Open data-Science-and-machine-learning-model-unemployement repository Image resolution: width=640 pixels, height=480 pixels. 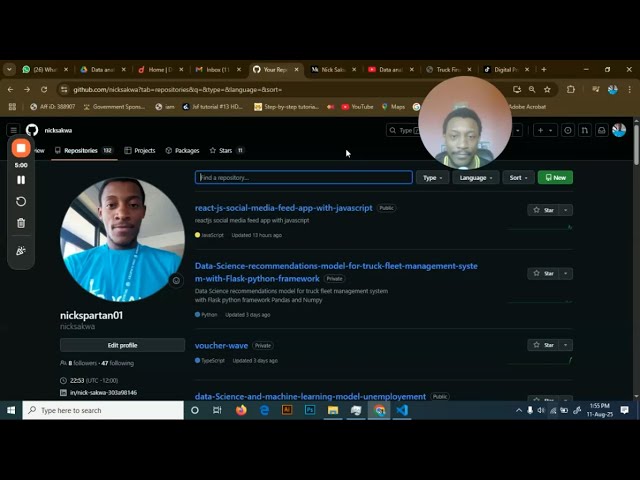click(x=310, y=396)
